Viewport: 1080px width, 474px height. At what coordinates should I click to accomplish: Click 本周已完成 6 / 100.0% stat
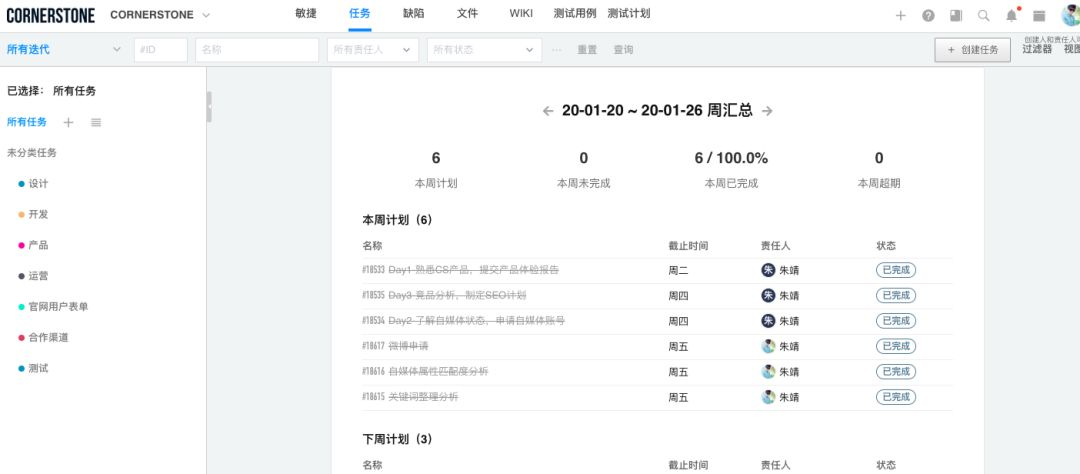731,158
